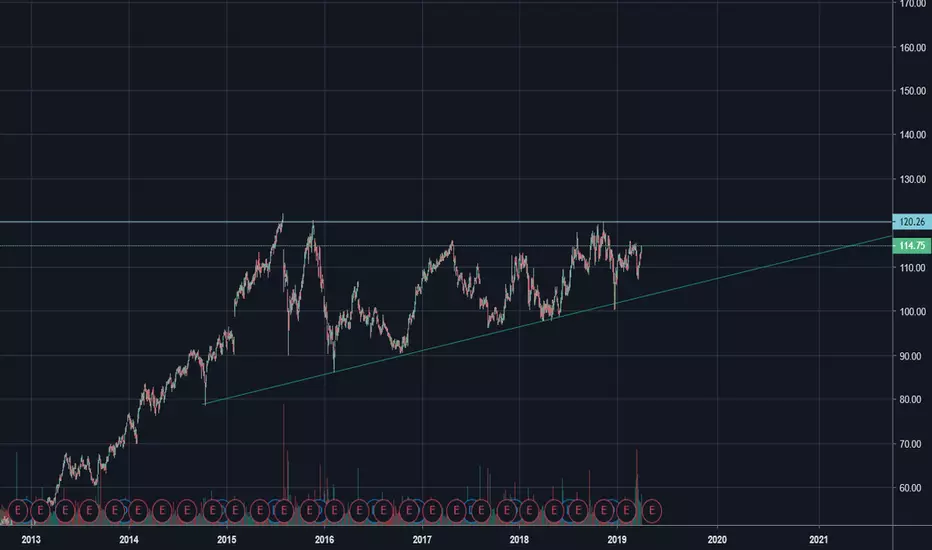Viewport: 932px width, 550px height.
Task: Select the green 114.75 current price label
Action: click(912, 246)
